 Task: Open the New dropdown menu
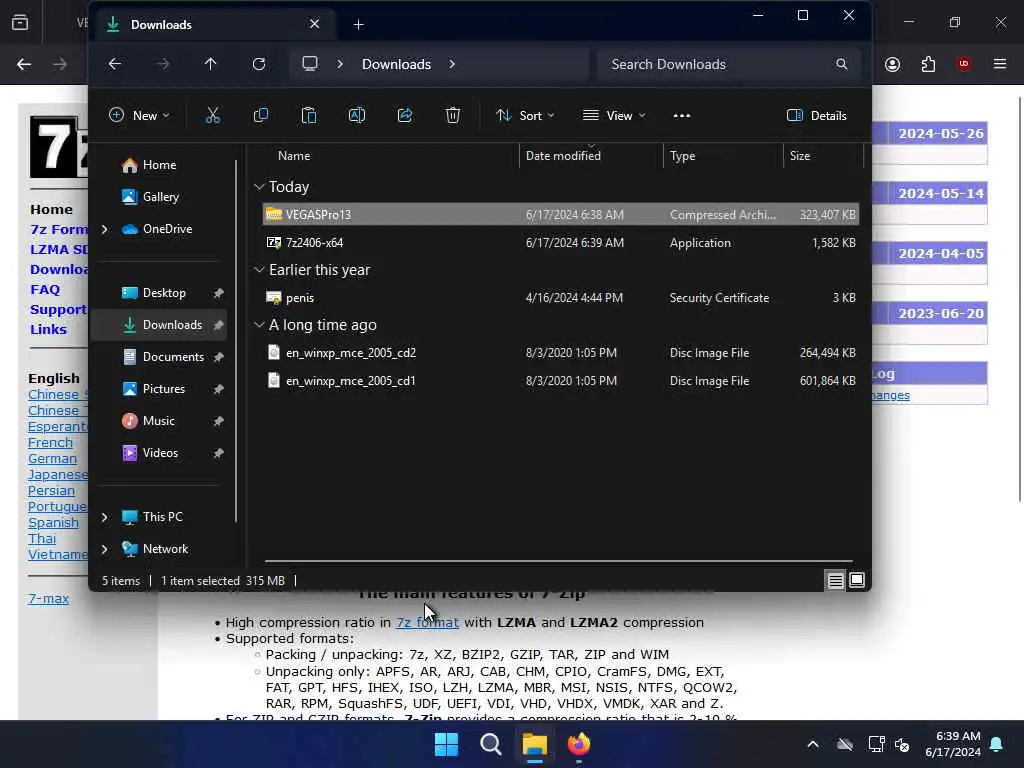point(139,116)
